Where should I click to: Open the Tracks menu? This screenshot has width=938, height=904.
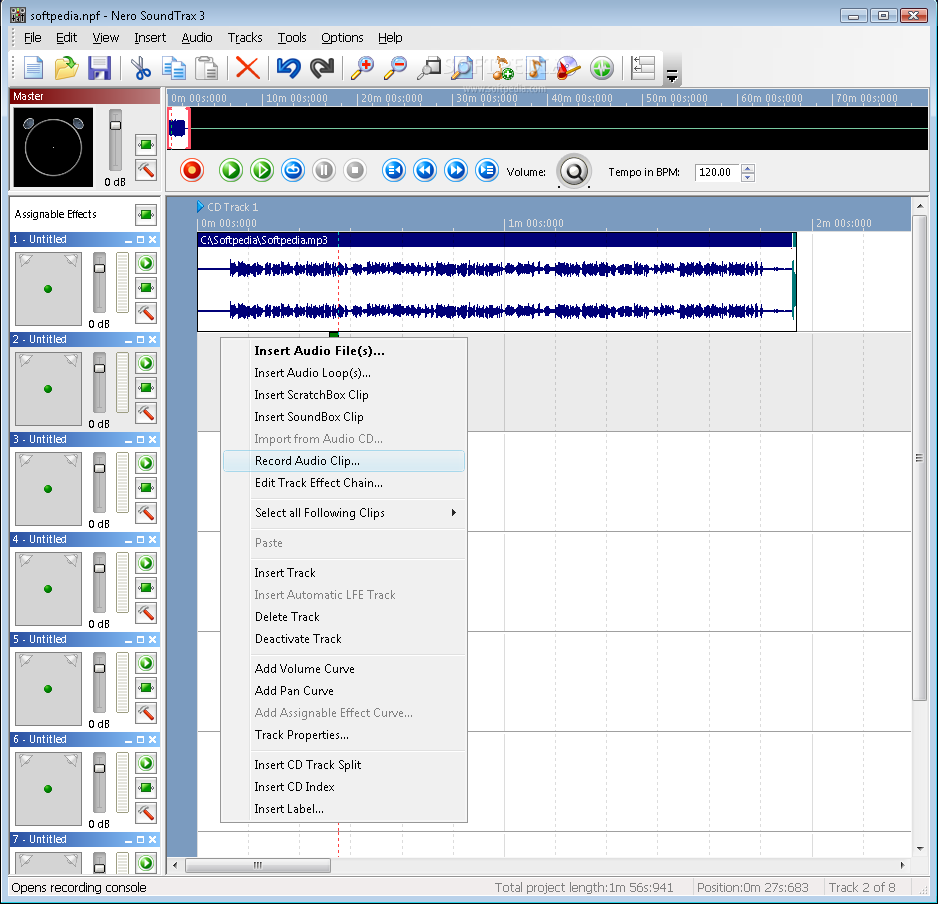(x=245, y=38)
